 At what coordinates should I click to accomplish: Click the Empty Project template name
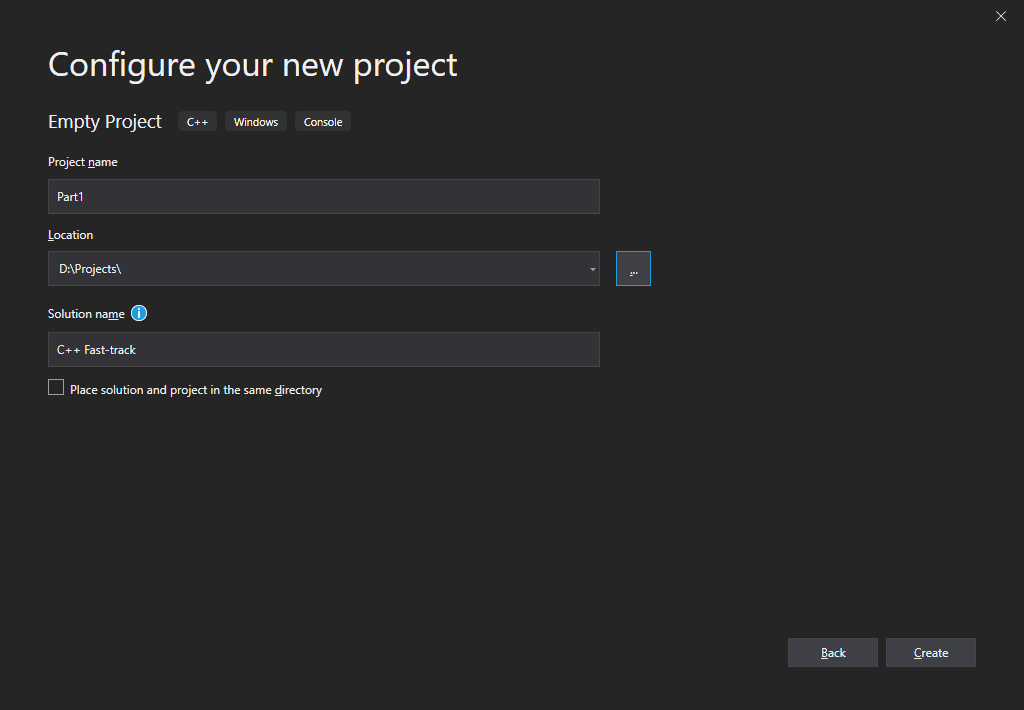click(104, 121)
